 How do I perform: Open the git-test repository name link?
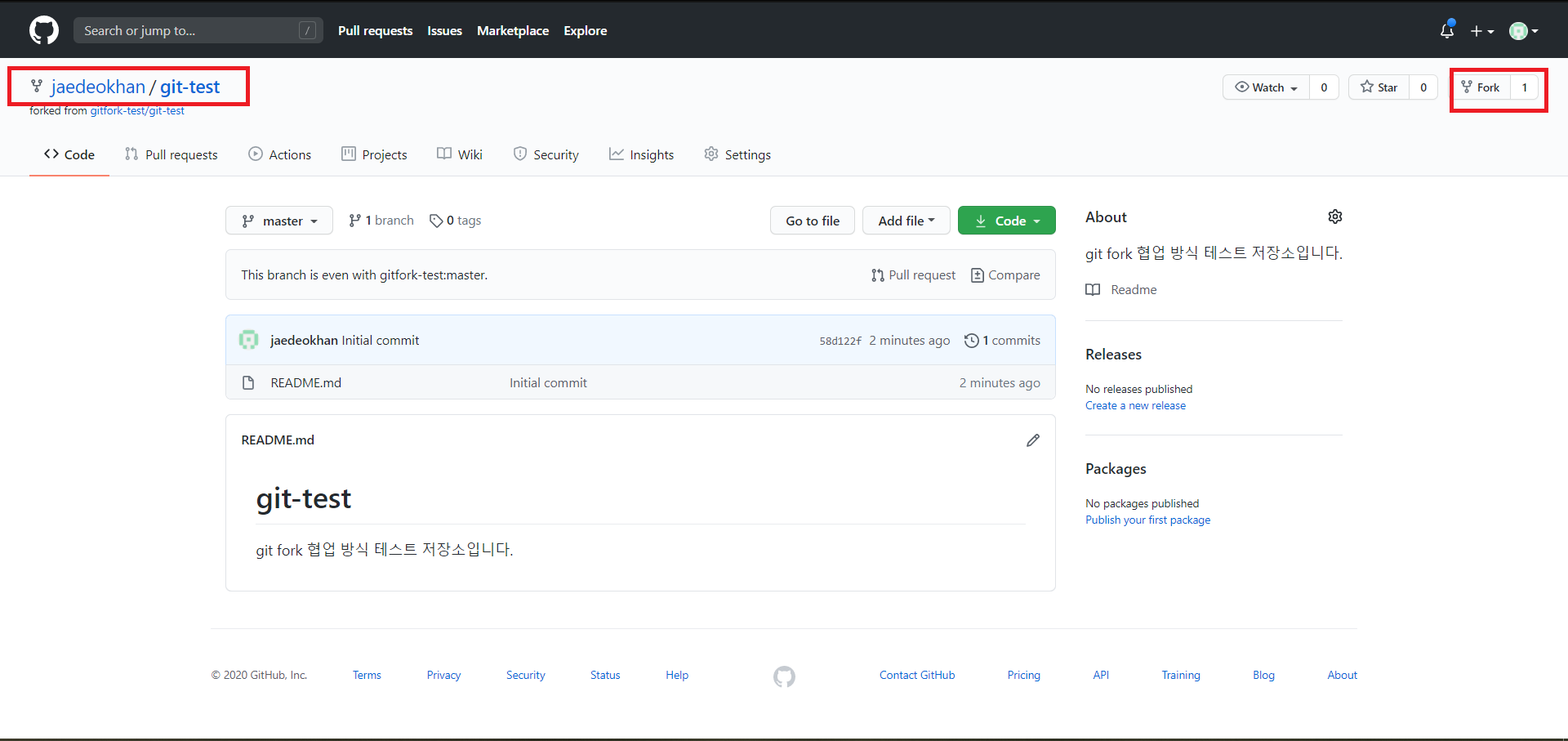tap(189, 87)
